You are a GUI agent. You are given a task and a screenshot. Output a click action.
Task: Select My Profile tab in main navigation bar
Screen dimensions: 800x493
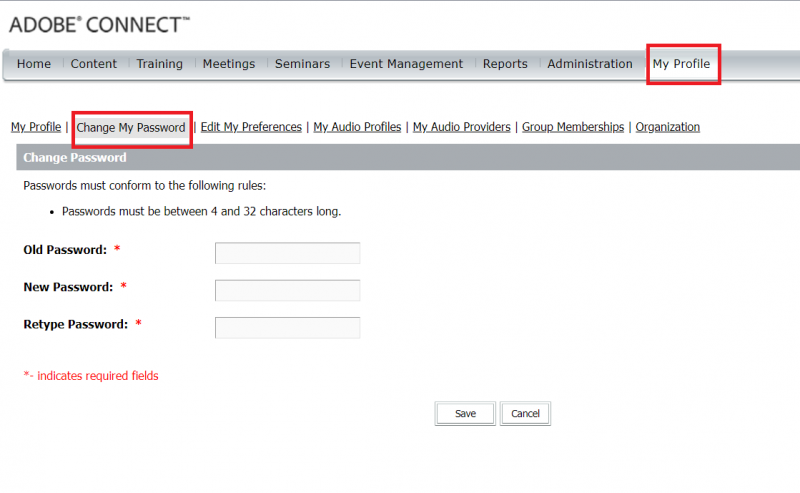tap(682, 64)
